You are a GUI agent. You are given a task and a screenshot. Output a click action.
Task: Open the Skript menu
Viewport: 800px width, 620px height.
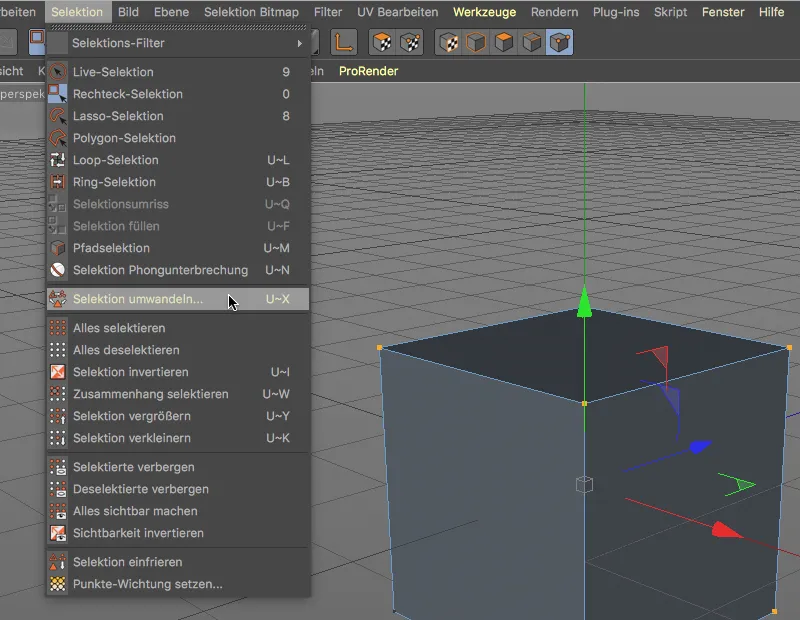670,12
